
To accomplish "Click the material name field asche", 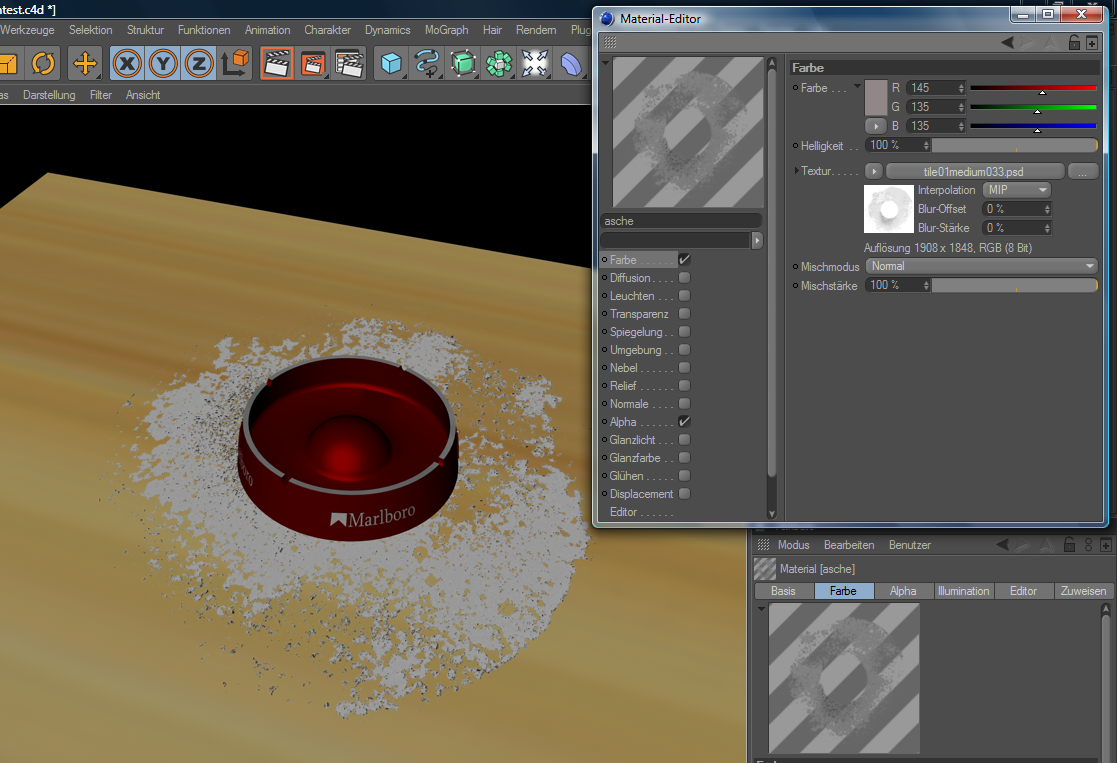I will 681,221.
